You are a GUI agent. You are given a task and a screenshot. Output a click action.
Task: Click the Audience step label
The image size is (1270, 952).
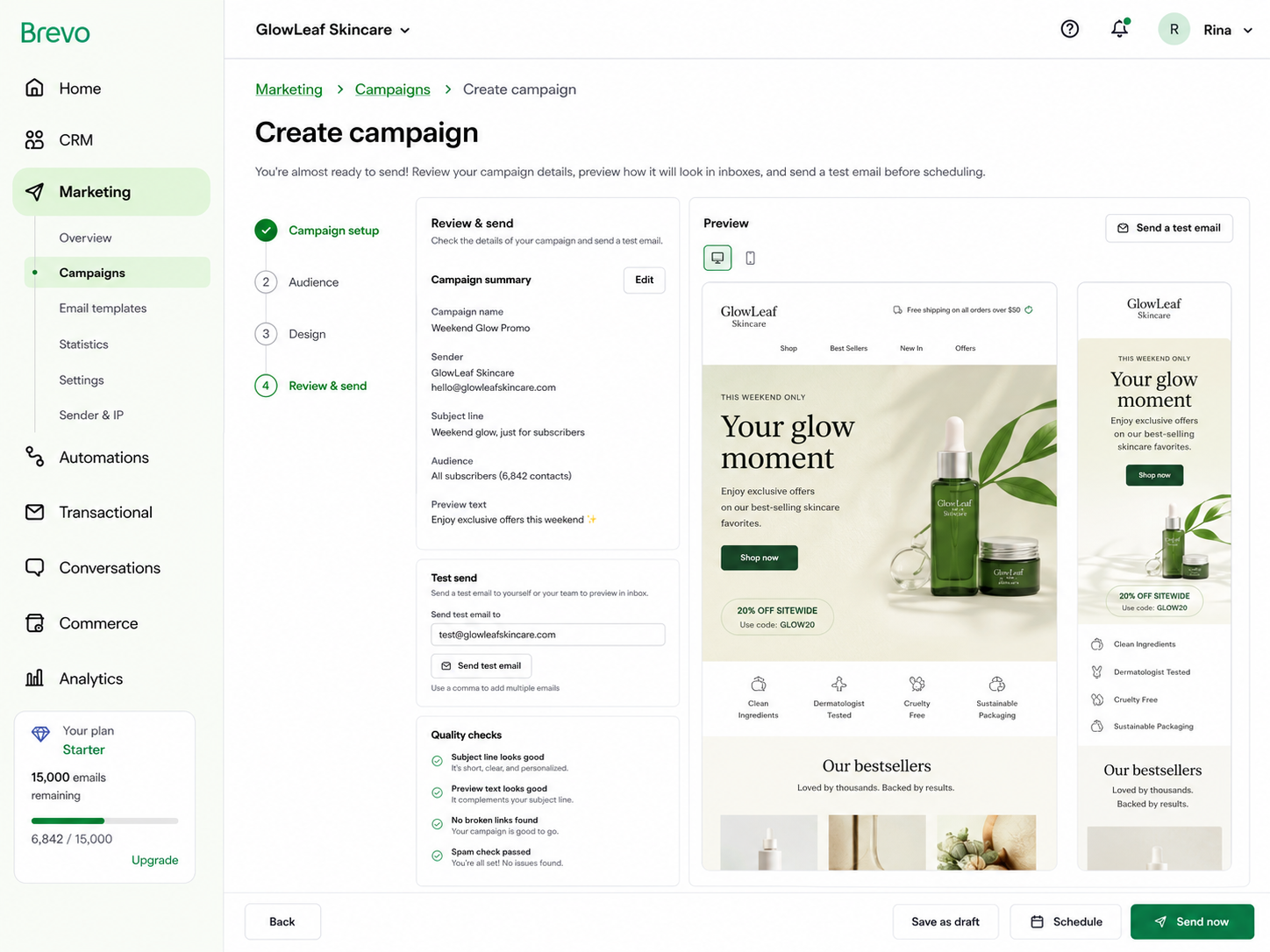pyautogui.click(x=313, y=282)
